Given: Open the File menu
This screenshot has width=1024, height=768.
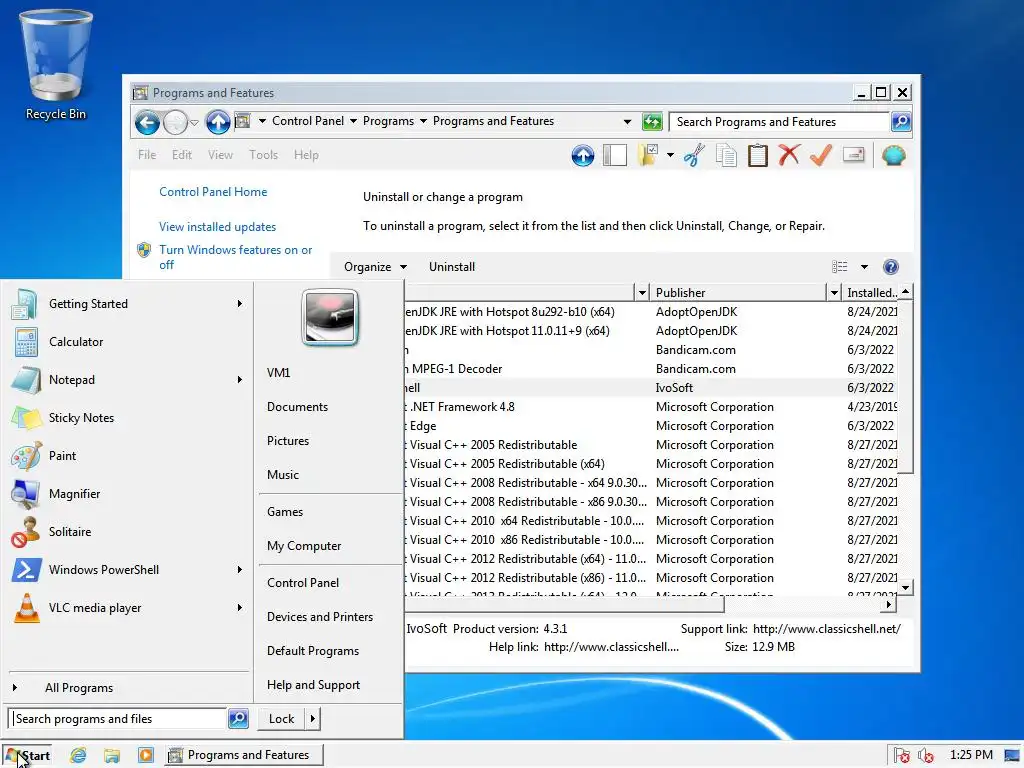Looking at the screenshot, I should click(147, 155).
